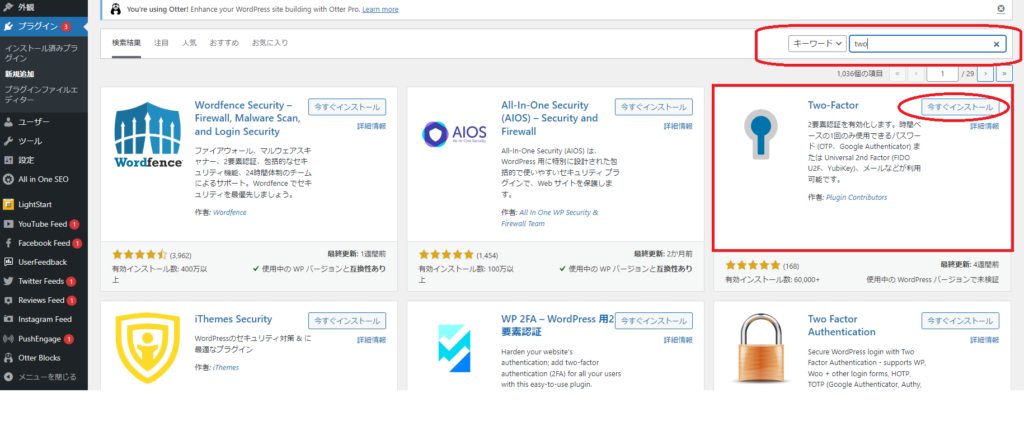This screenshot has height=426, width=1024.
Task: Go to next results page arrow
Action: coord(986,74)
